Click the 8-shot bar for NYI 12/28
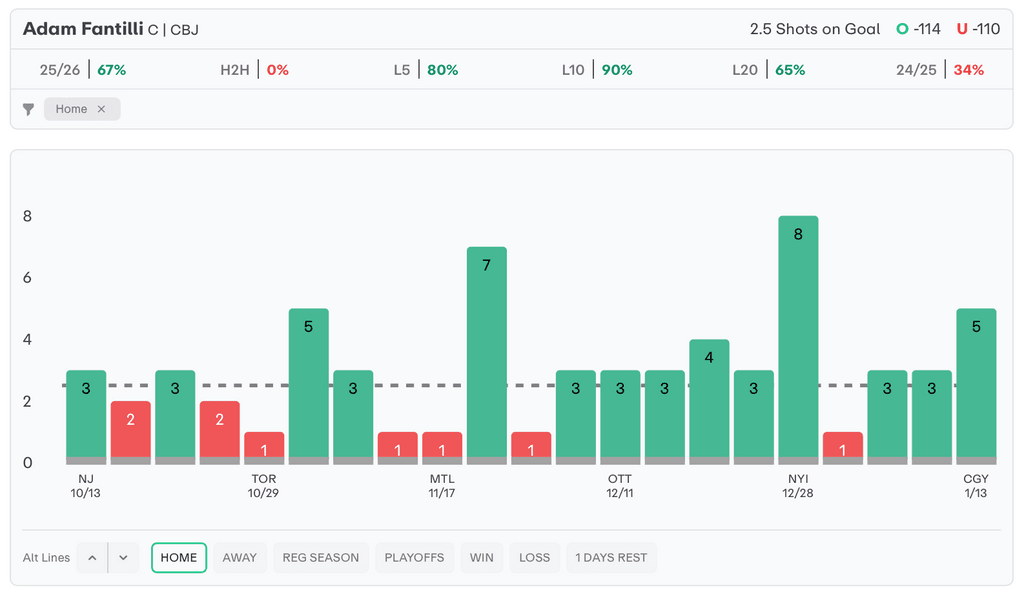The width and height of the screenshot is (1024, 599). click(798, 340)
